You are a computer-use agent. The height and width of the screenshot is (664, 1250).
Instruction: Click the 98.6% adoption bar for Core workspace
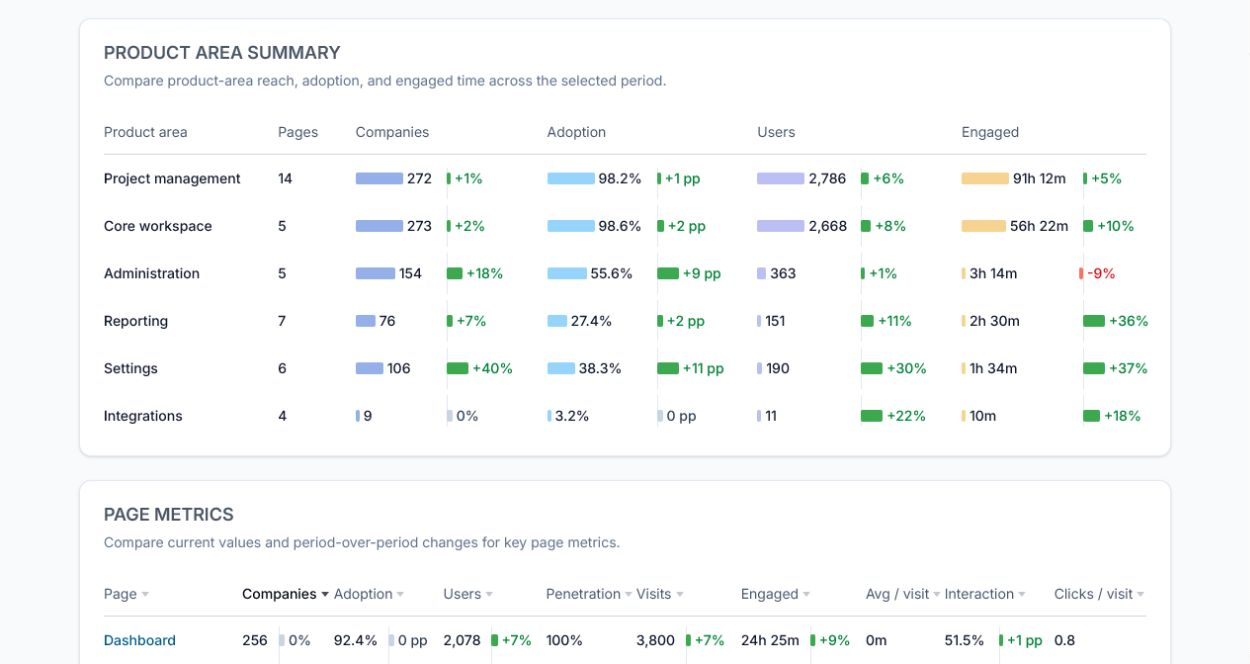point(571,226)
